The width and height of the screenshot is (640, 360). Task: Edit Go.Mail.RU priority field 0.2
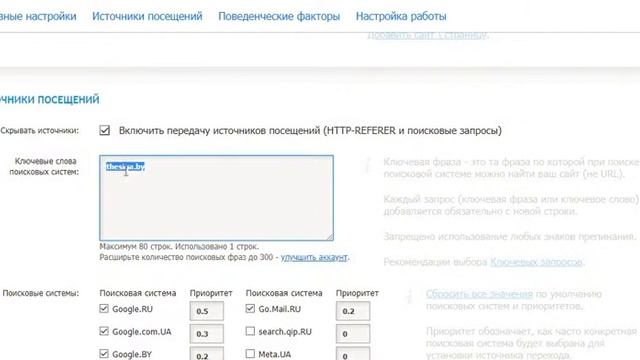tap(353, 311)
